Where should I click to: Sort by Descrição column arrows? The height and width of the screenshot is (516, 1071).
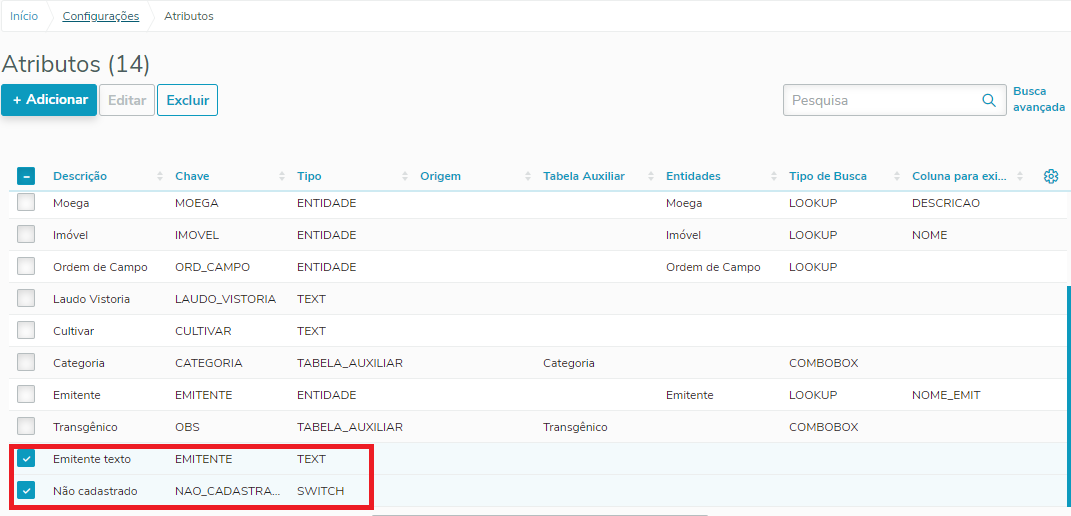[160, 176]
